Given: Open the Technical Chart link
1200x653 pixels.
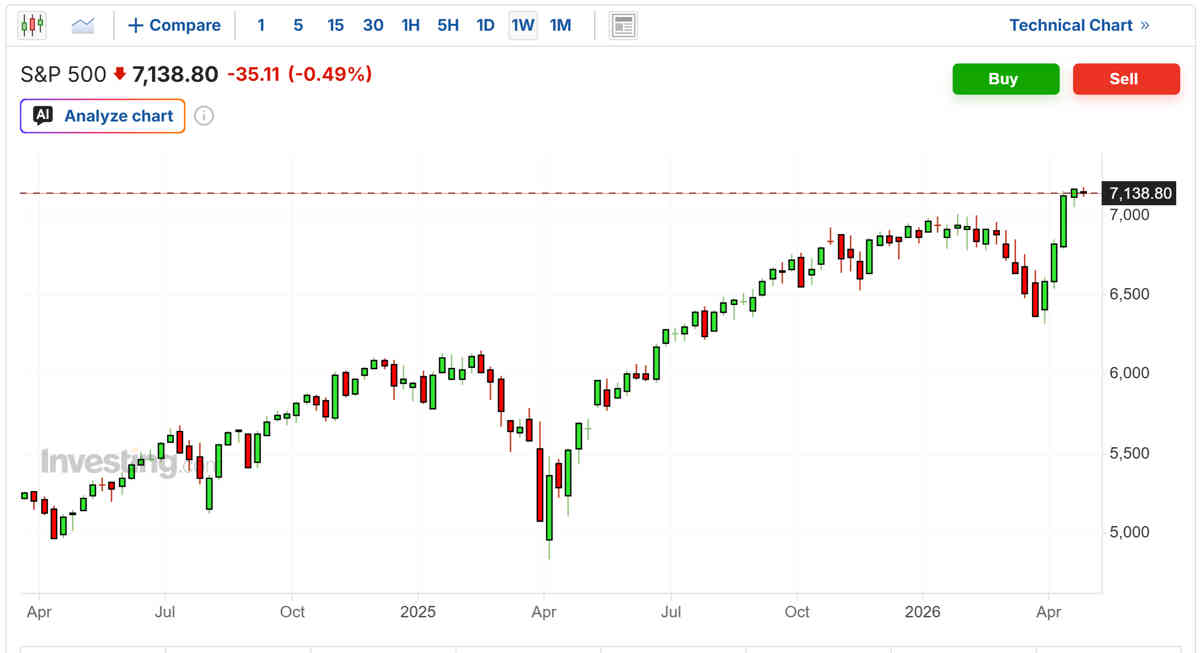Looking at the screenshot, I should [x=1070, y=25].
